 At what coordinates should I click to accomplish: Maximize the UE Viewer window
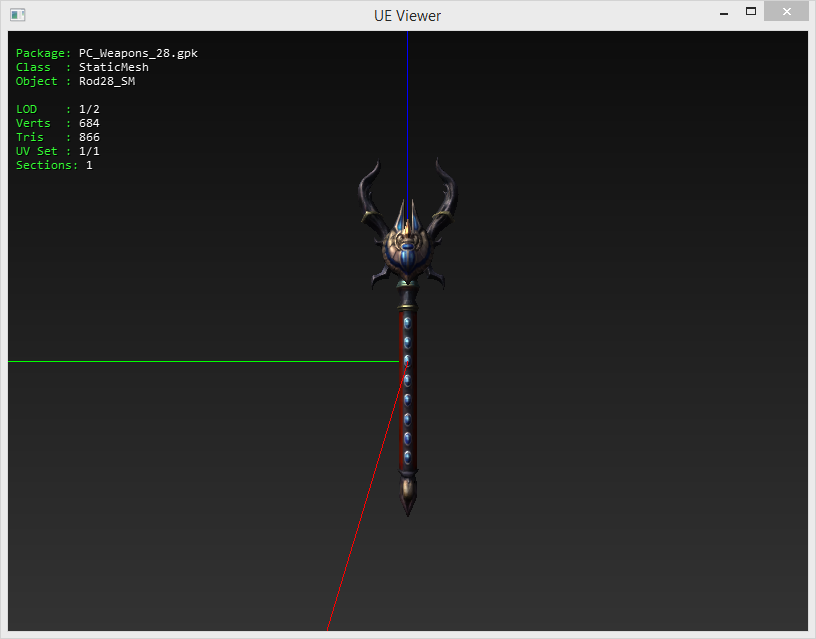pyautogui.click(x=750, y=12)
